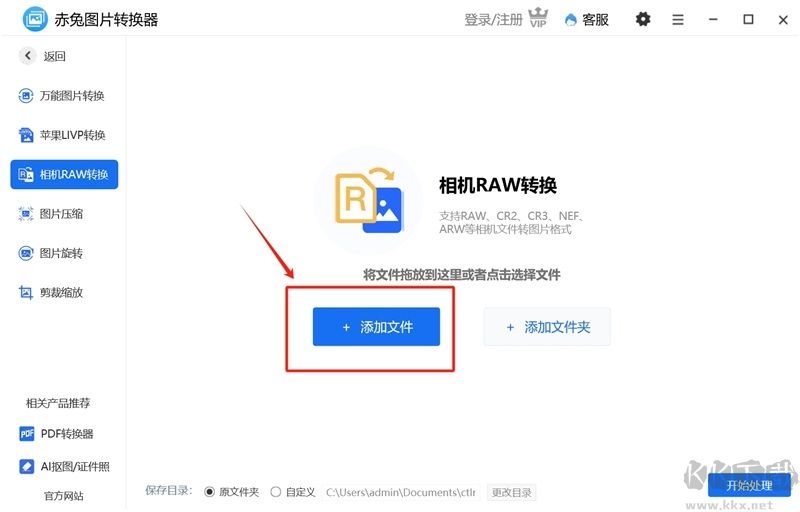Click the 更改目录 button
Image resolution: width=800 pixels, height=512 pixels.
coord(512,493)
